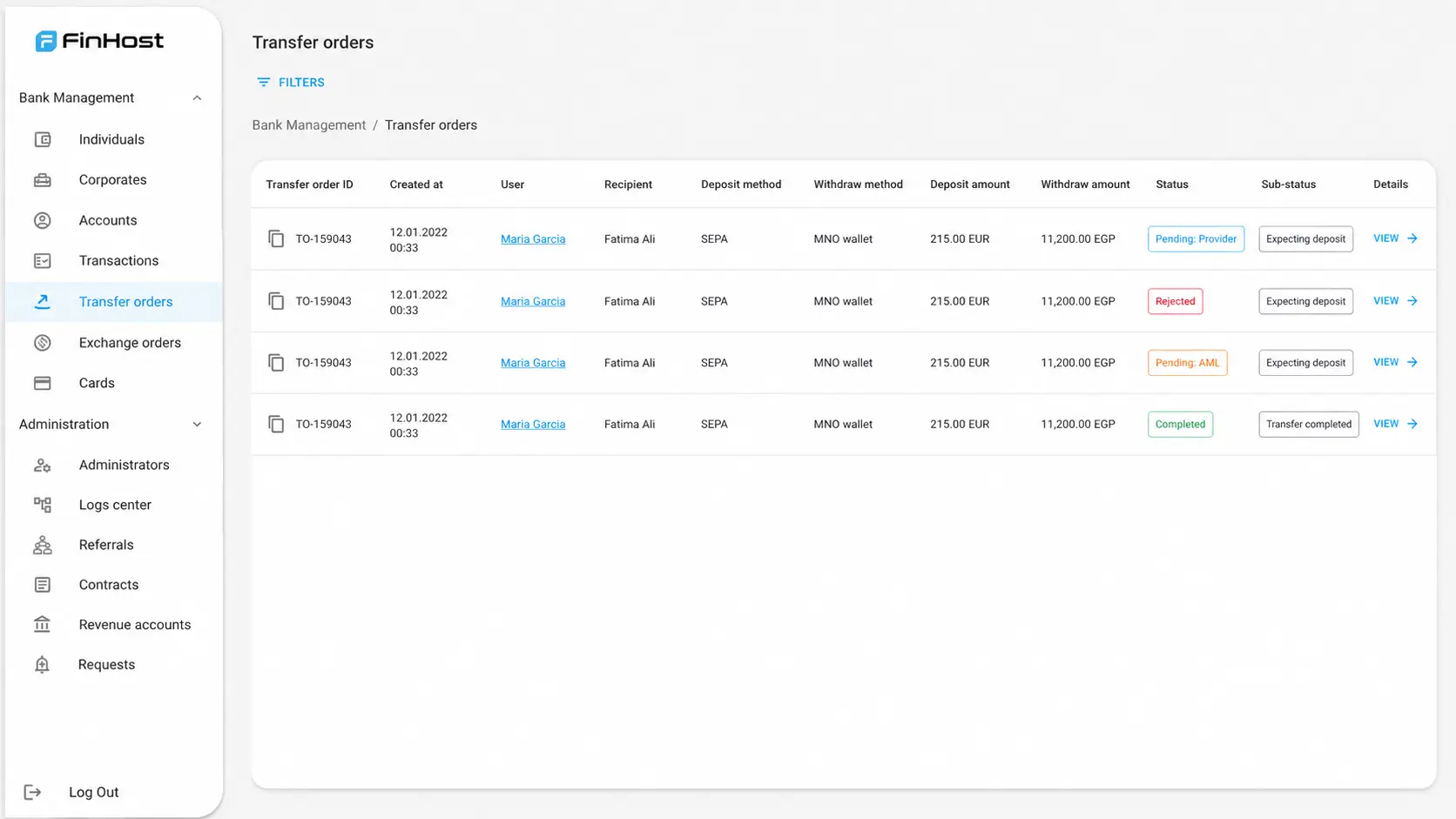Screen dimensions: 1456x819
Task: Select the Exchange orders menu item
Action: [113, 343]
